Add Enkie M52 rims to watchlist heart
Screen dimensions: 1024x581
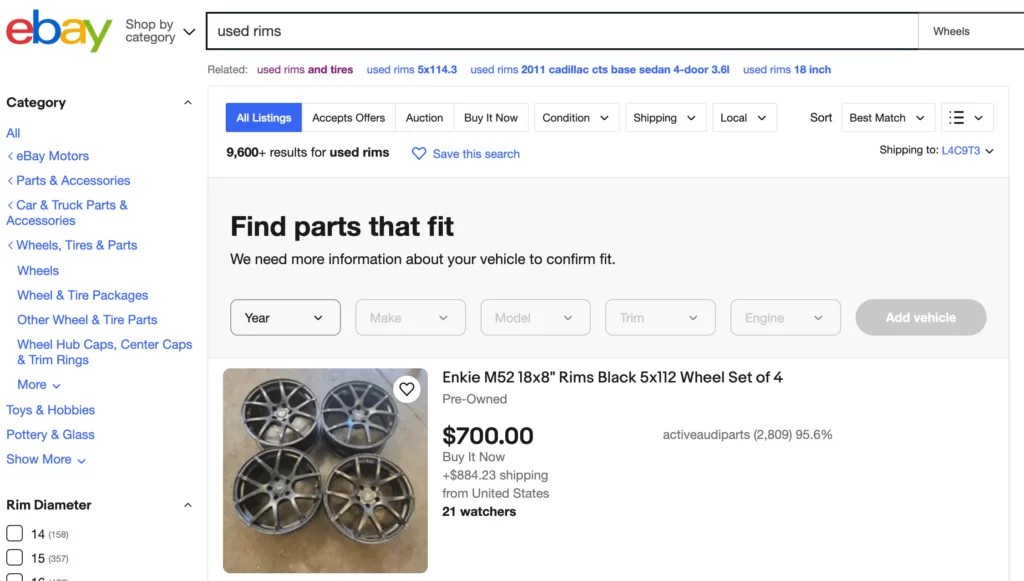(407, 389)
